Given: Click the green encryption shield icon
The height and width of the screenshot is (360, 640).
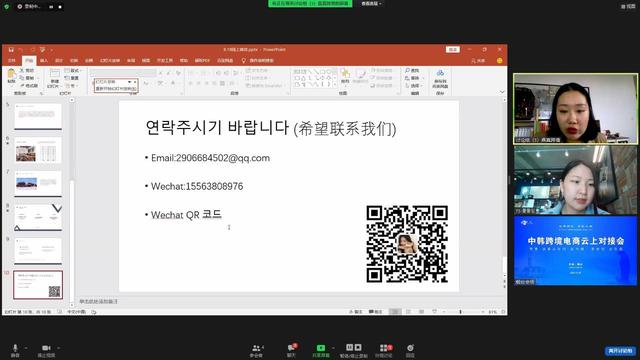Looking at the screenshot, I should (7, 7).
